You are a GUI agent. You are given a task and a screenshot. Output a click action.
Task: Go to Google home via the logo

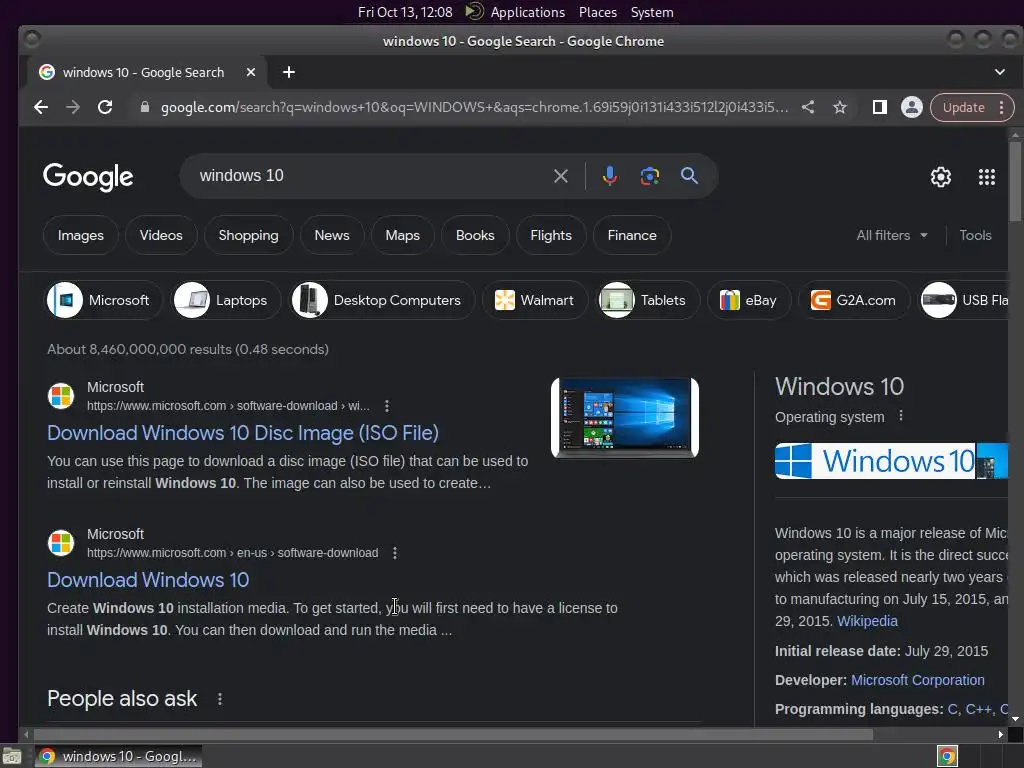point(88,177)
